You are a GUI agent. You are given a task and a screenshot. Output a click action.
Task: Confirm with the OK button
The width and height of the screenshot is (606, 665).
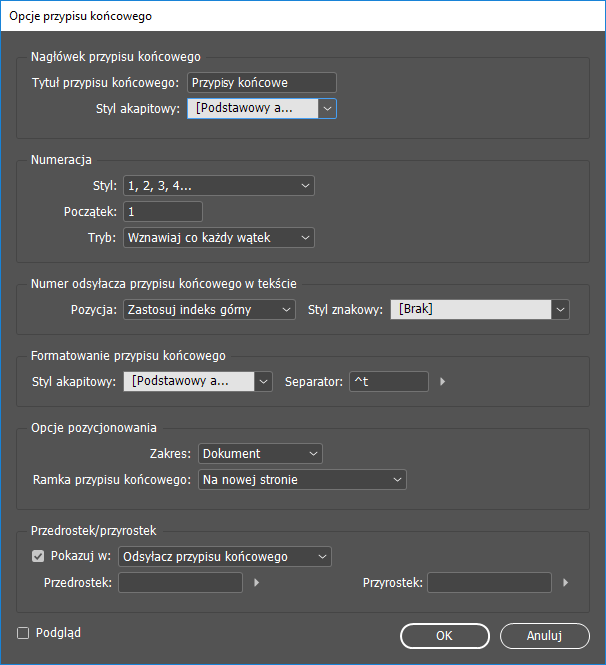click(x=445, y=636)
